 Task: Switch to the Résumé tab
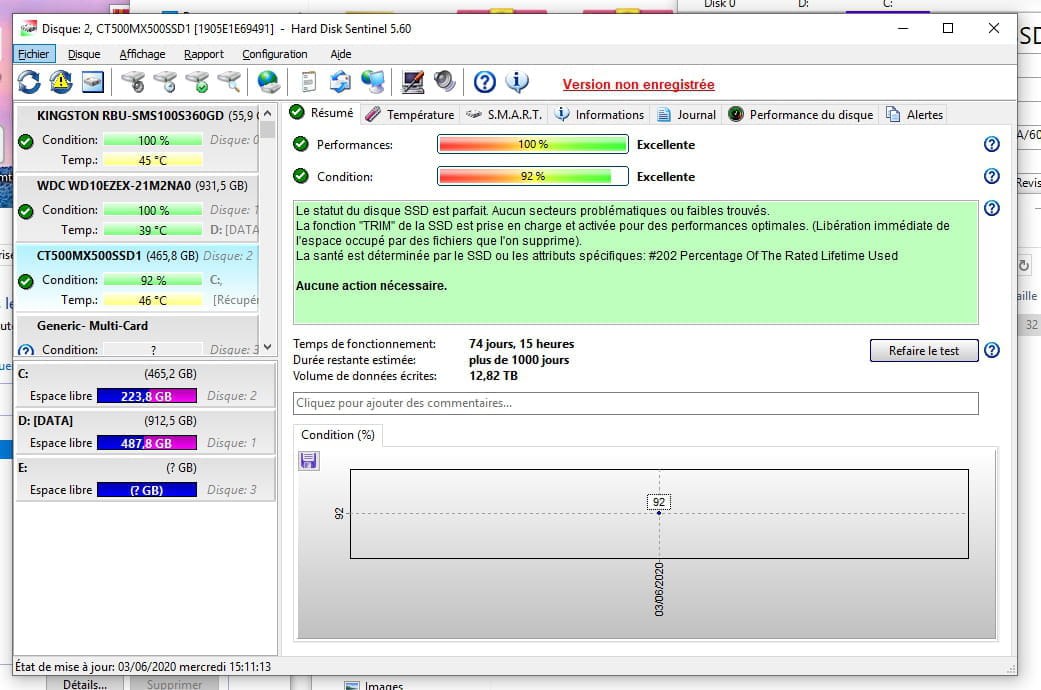click(322, 113)
